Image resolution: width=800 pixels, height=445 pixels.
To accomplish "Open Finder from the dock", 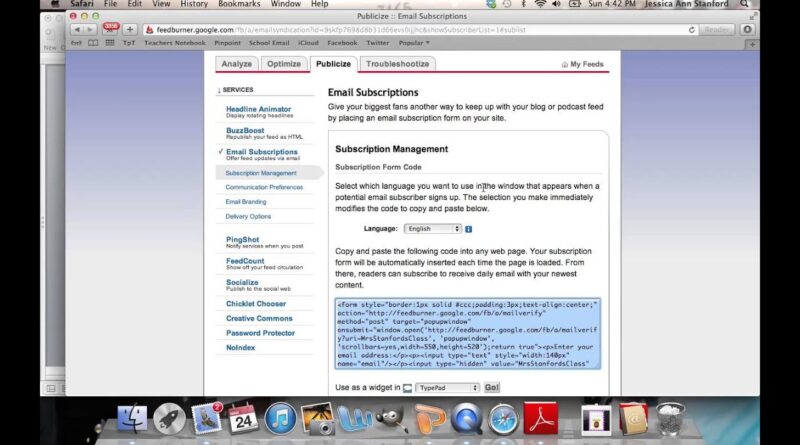I will 132,418.
